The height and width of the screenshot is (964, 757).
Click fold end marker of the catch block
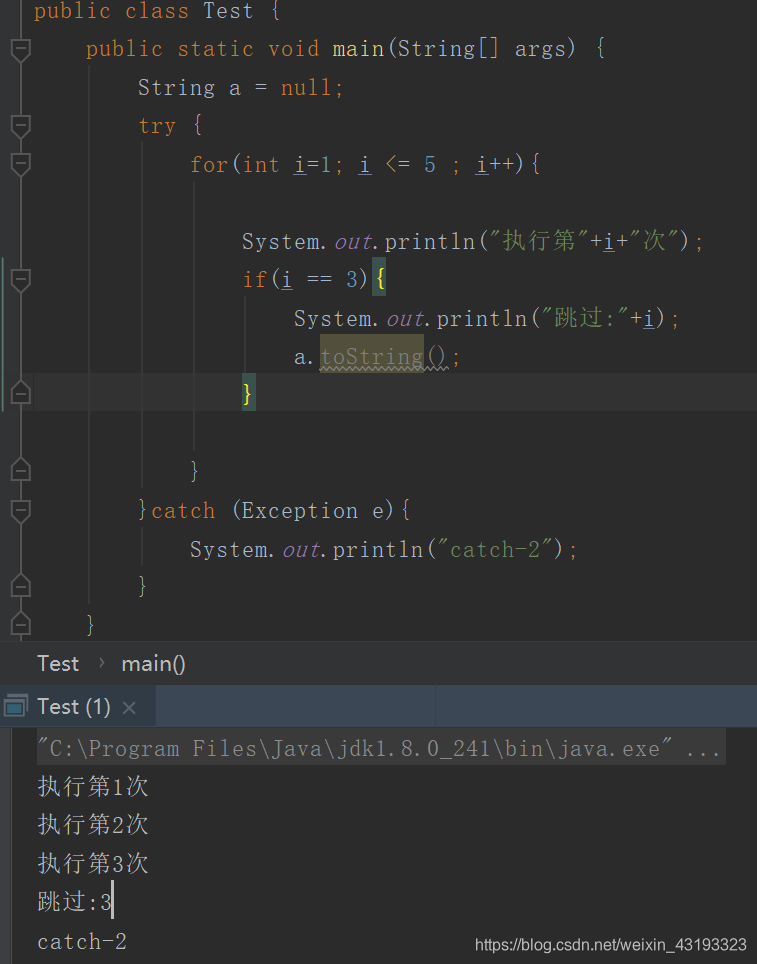tap(20, 585)
